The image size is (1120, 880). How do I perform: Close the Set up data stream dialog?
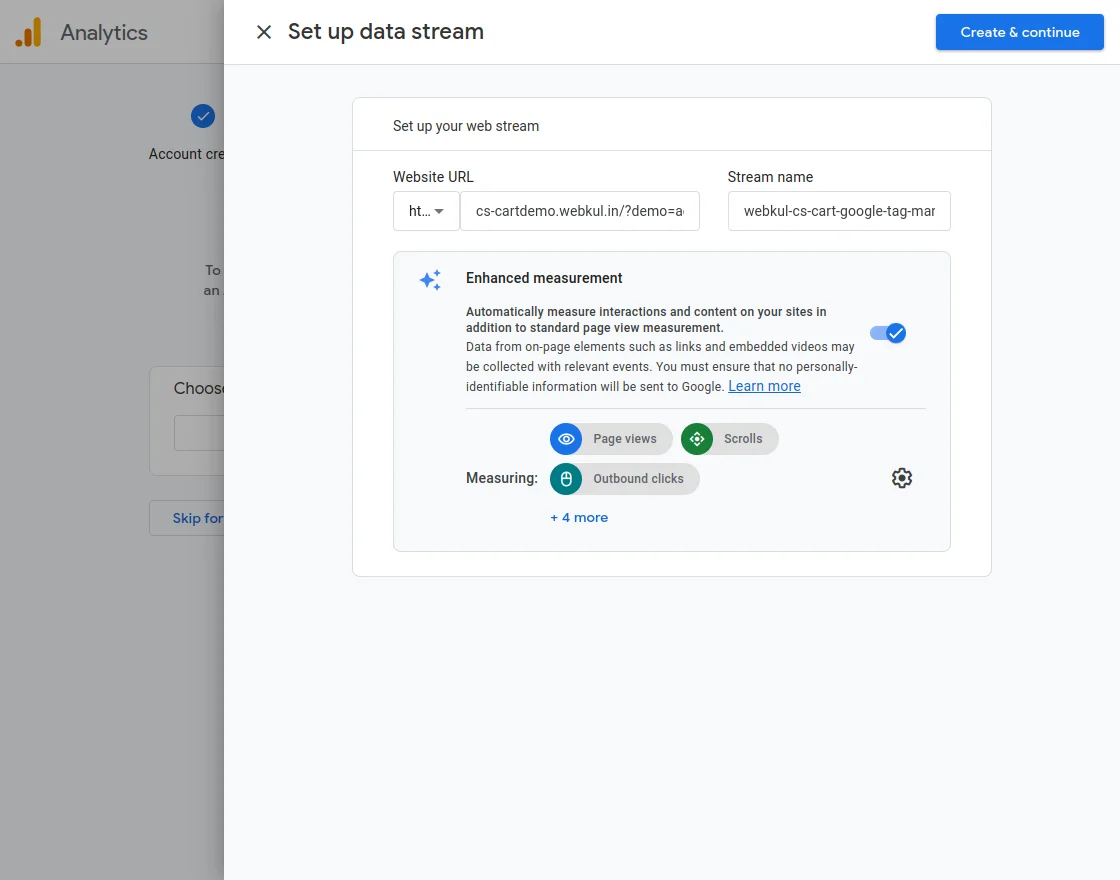click(263, 32)
